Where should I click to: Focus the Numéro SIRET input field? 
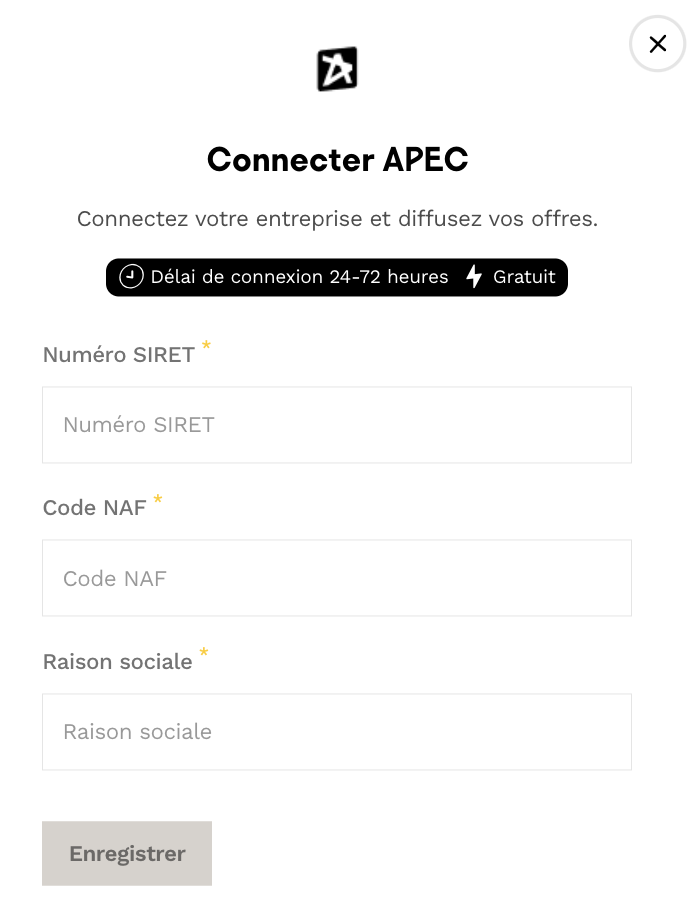(336, 425)
